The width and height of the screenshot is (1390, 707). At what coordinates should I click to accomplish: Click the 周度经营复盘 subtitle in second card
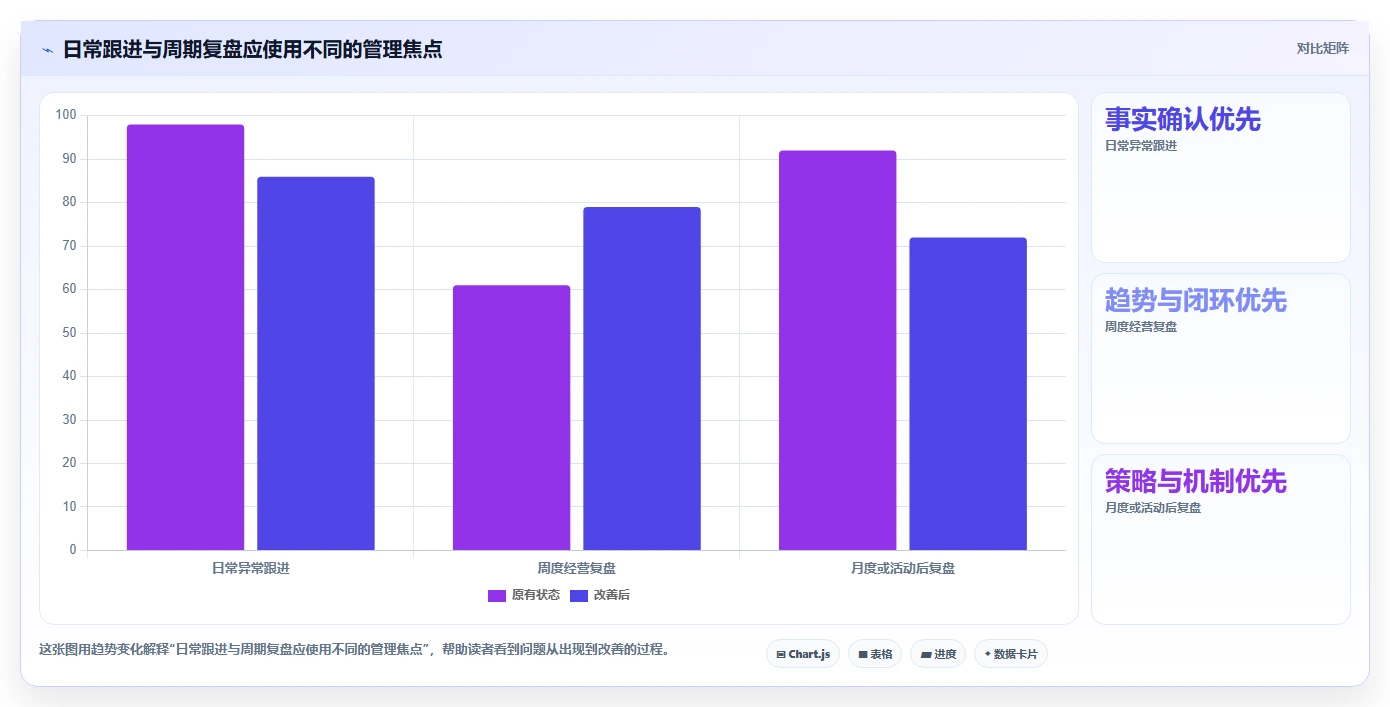1141,327
